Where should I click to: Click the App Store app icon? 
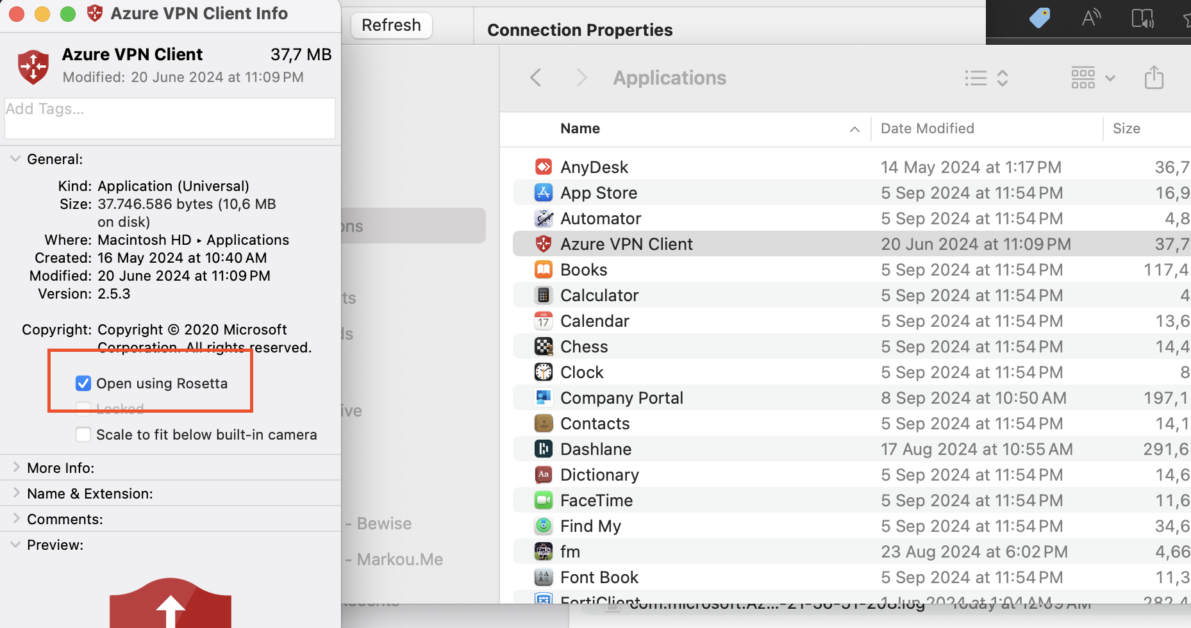click(543, 193)
